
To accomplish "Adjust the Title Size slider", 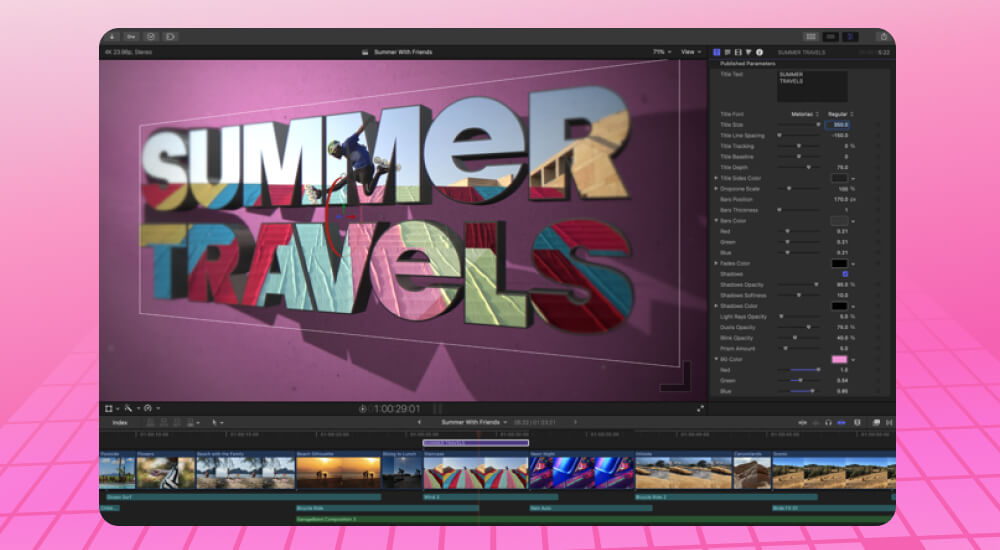I will coord(798,125).
